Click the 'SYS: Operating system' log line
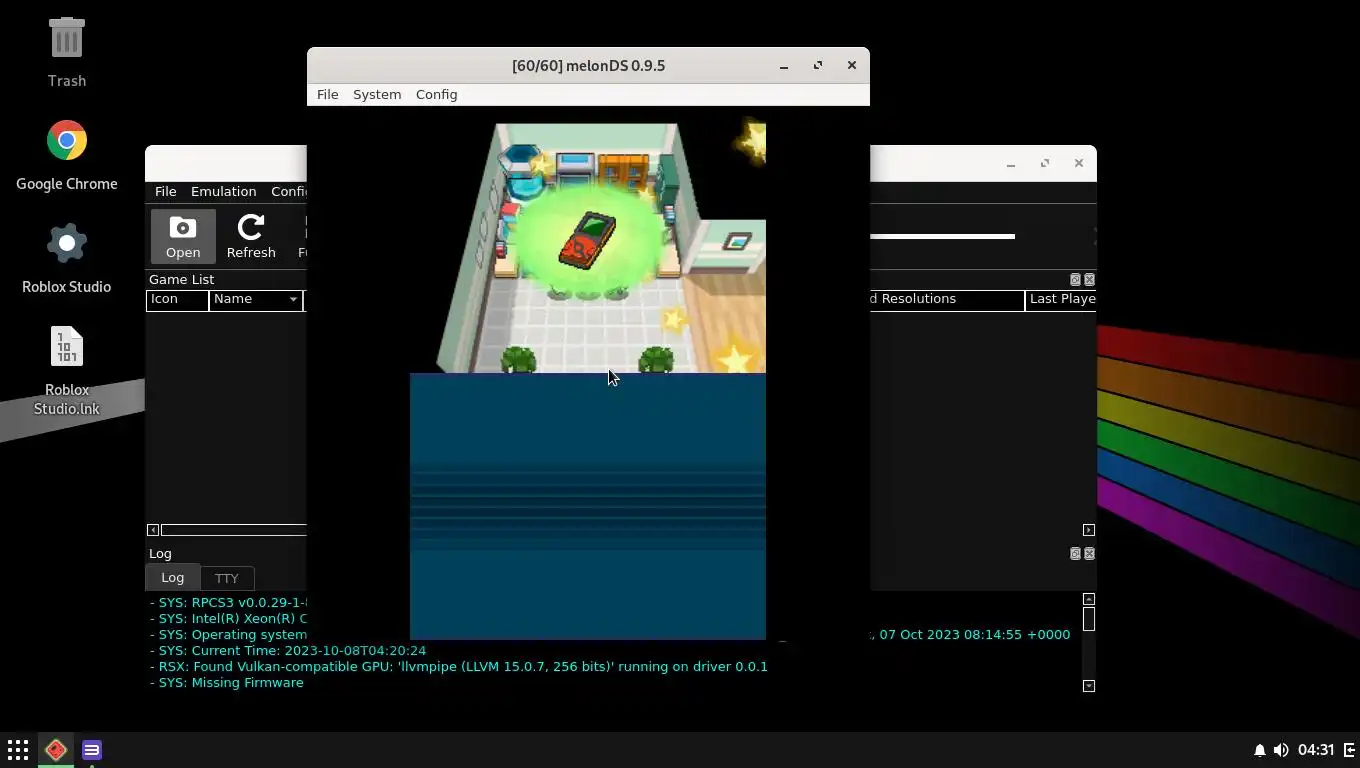This screenshot has width=1360, height=768. click(x=229, y=635)
